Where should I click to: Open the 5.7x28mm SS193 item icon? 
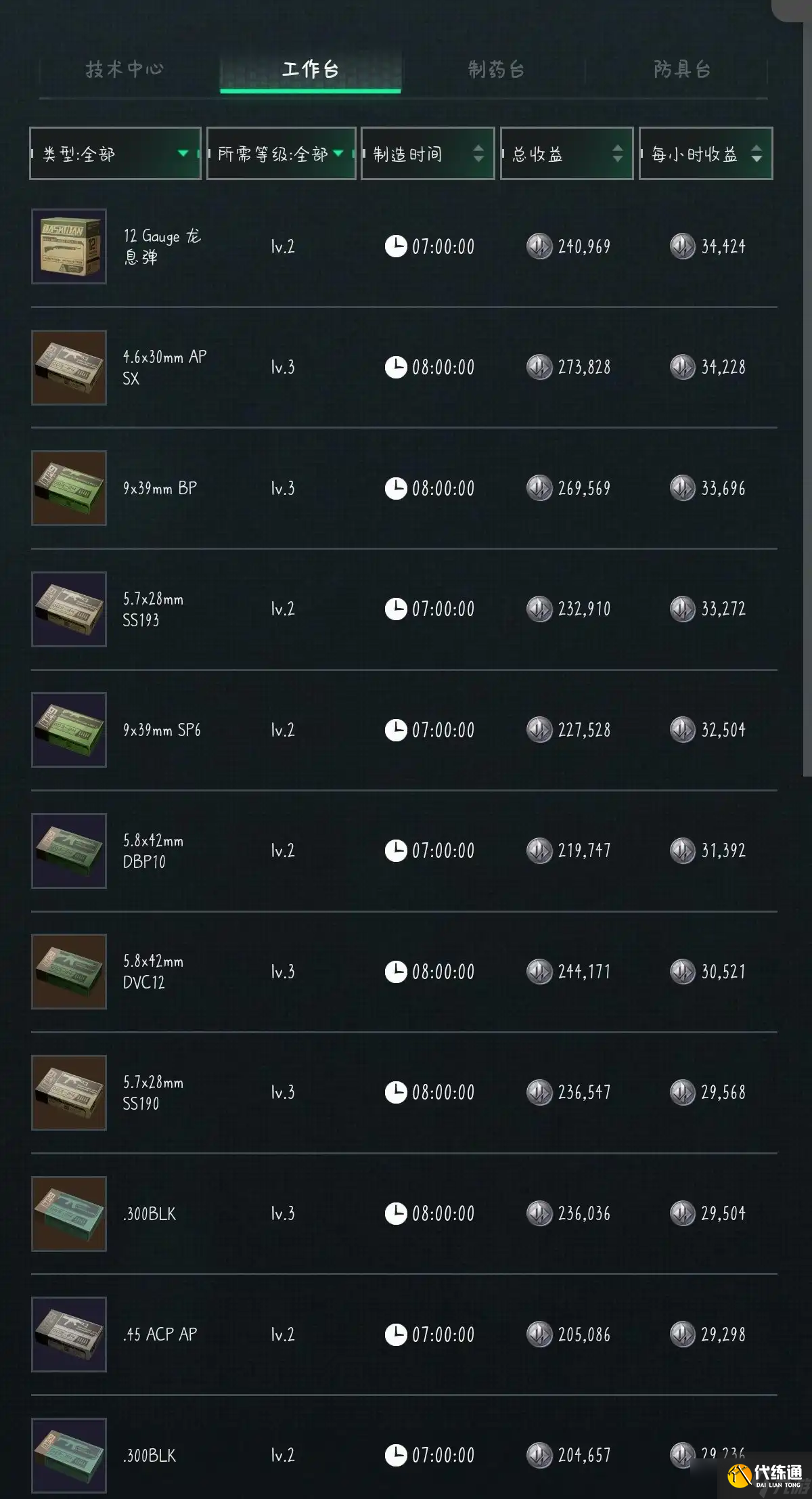[69, 609]
